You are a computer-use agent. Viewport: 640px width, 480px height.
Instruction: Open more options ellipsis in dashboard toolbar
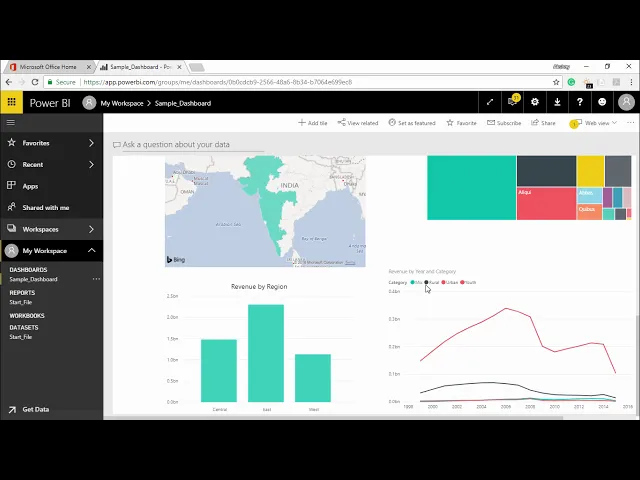coord(630,122)
